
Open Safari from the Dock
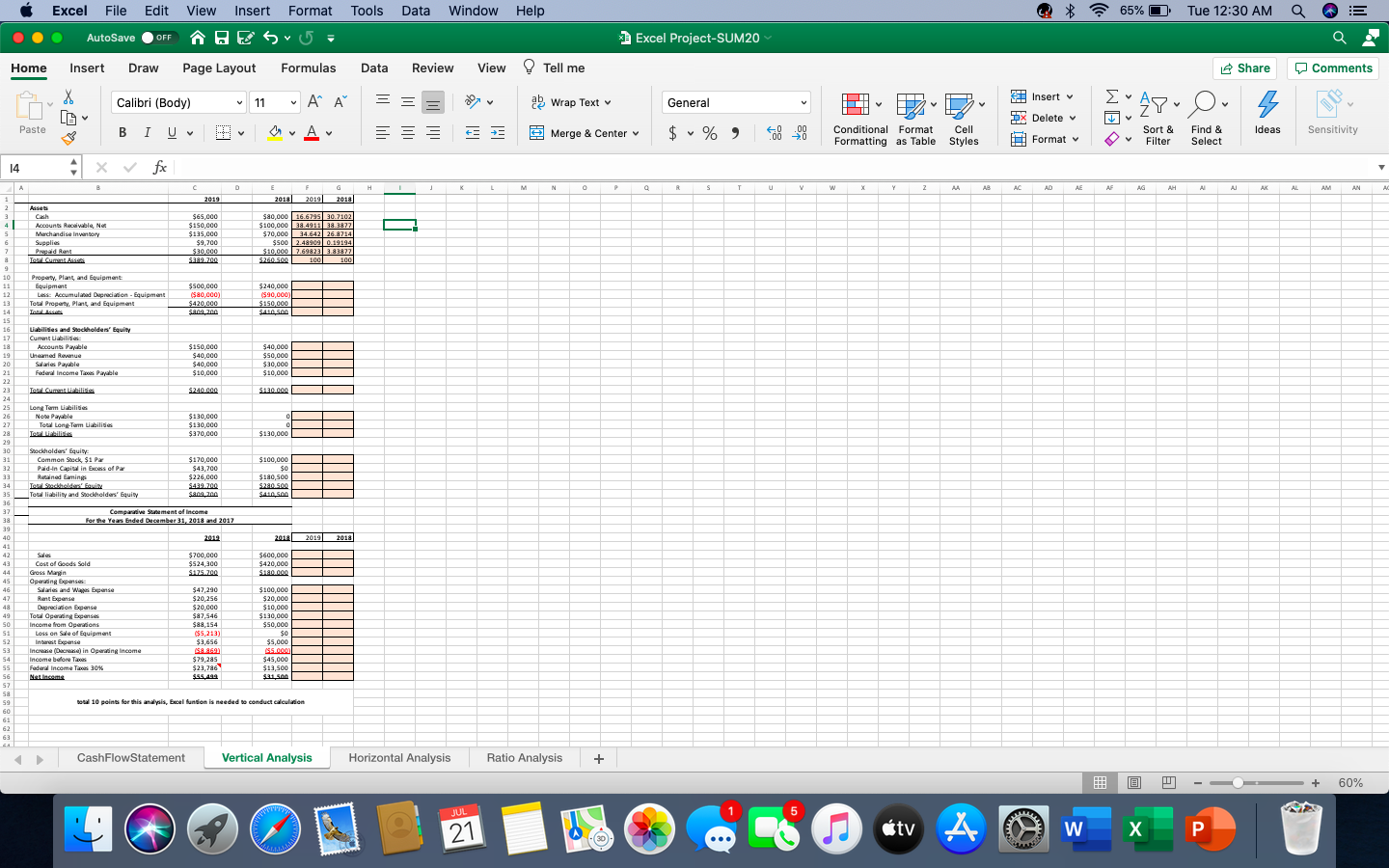coord(276,829)
